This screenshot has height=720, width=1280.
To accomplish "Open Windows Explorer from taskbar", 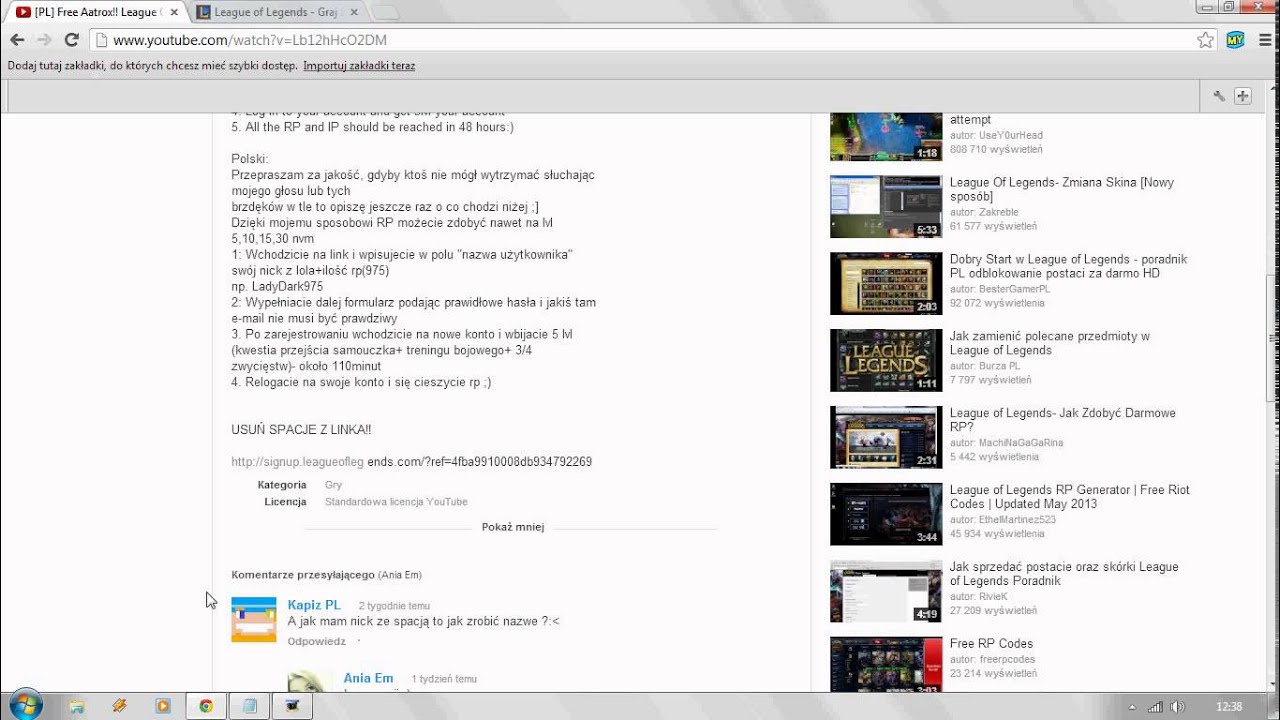I will click(x=76, y=706).
